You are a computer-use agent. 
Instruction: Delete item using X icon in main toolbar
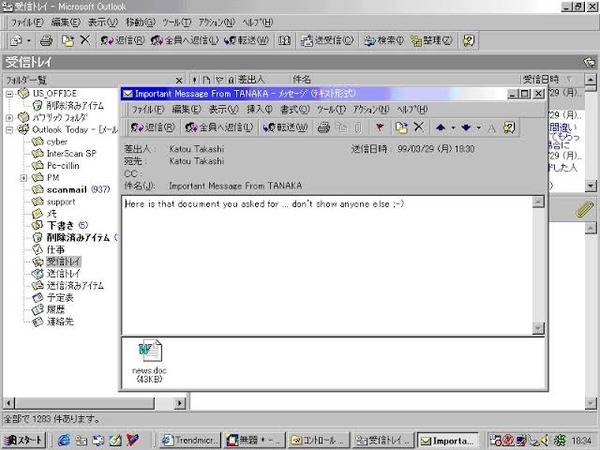click(x=85, y=40)
